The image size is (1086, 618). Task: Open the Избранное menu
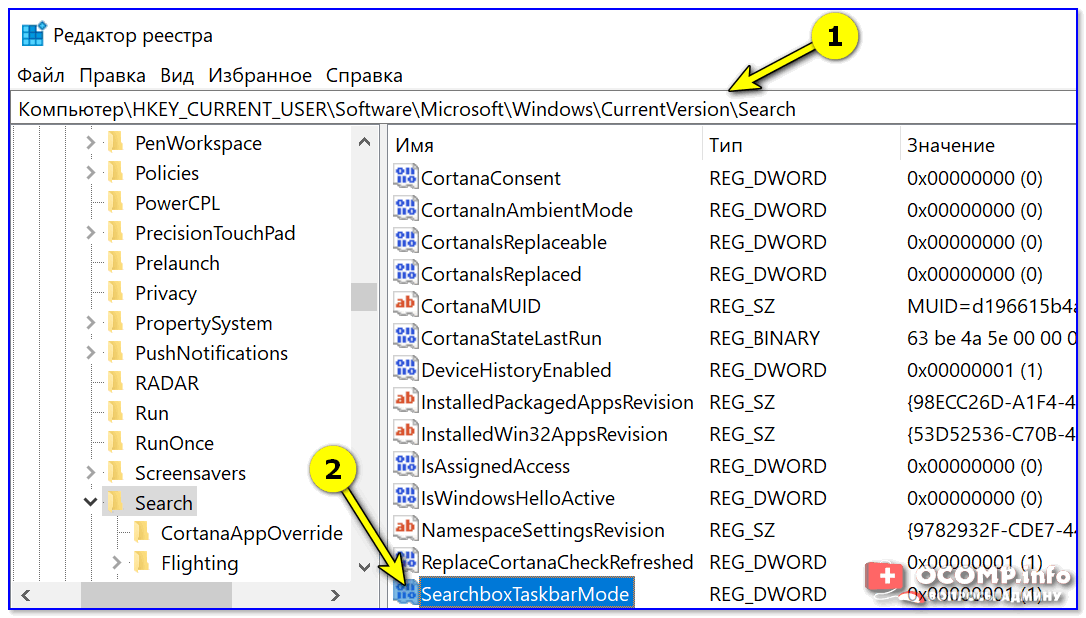coord(260,75)
